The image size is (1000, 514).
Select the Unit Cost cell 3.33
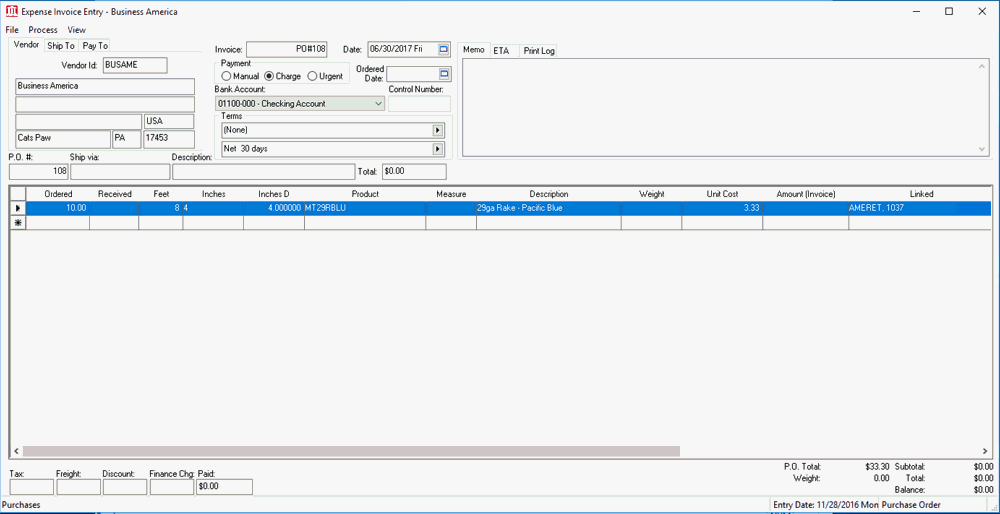click(723, 208)
